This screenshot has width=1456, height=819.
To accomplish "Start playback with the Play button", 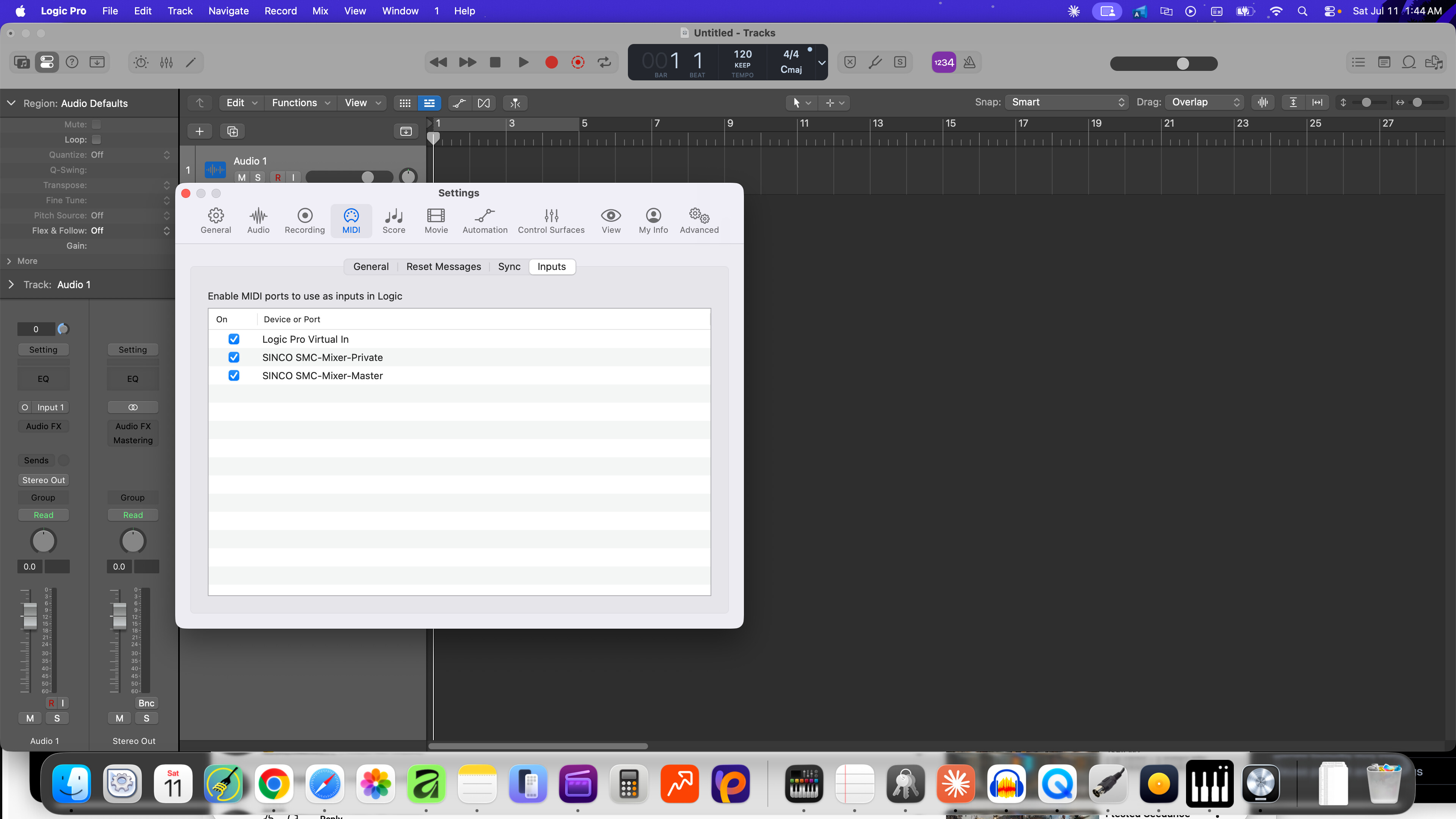I will (523, 62).
